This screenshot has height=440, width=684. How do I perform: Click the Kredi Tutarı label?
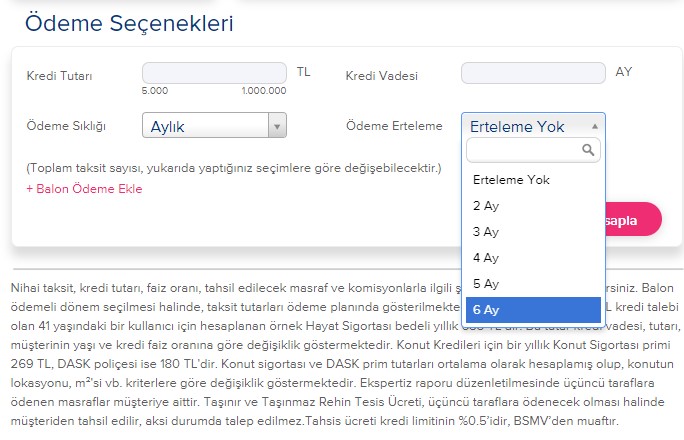[62, 76]
